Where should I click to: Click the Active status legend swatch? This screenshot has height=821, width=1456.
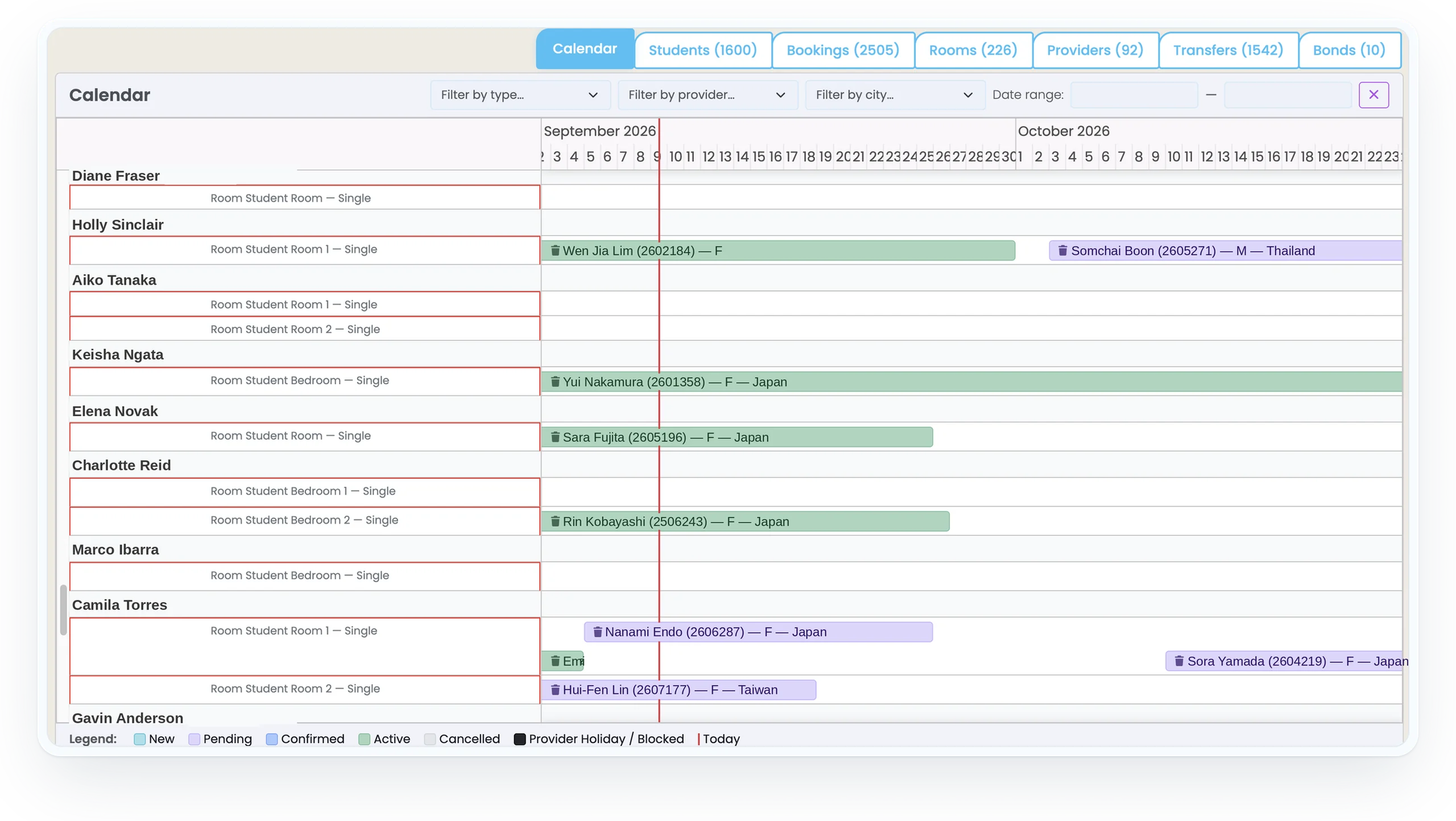pyautogui.click(x=364, y=739)
